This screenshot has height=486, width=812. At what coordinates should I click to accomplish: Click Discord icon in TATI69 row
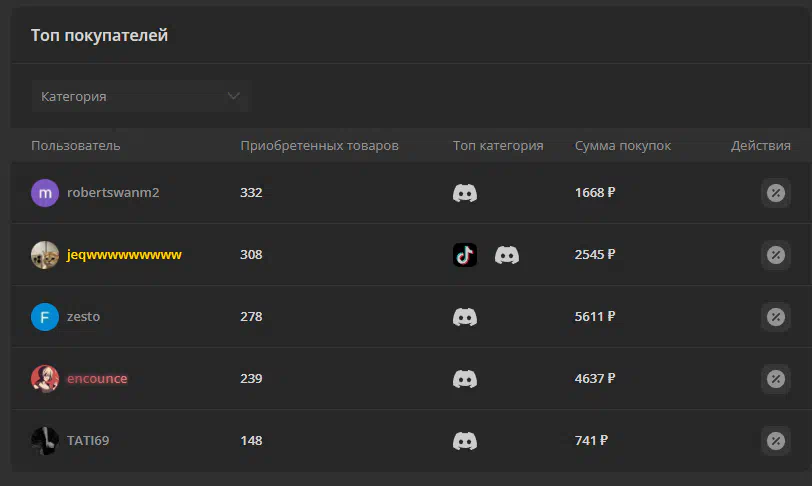coord(465,441)
